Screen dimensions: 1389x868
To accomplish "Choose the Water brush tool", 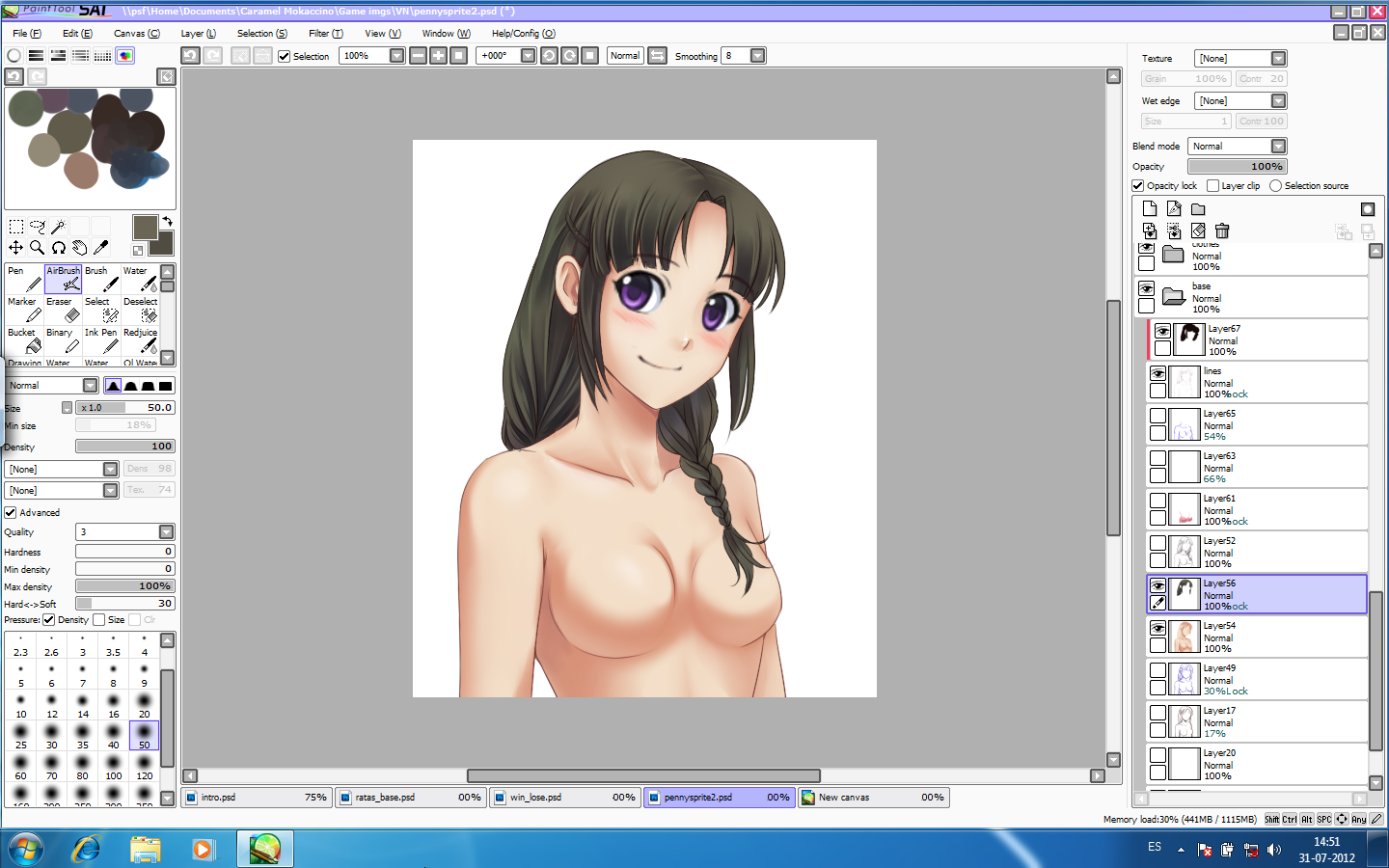I will click(x=140, y=279).
